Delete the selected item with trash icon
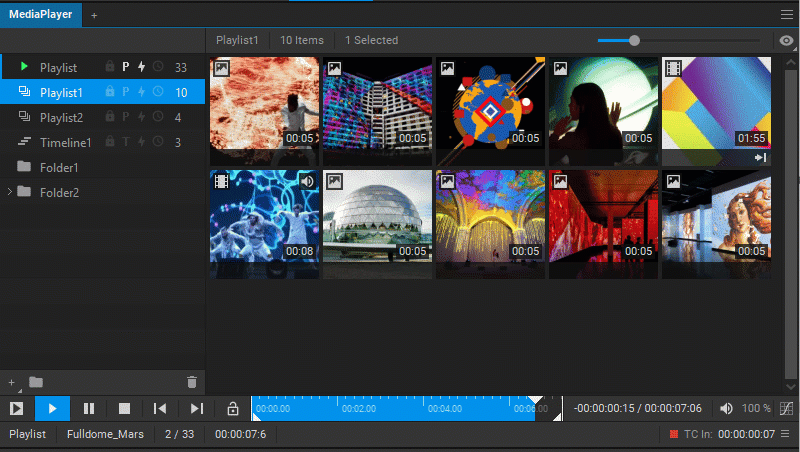This screenshot has height=452, width=800. pos(192,382)
